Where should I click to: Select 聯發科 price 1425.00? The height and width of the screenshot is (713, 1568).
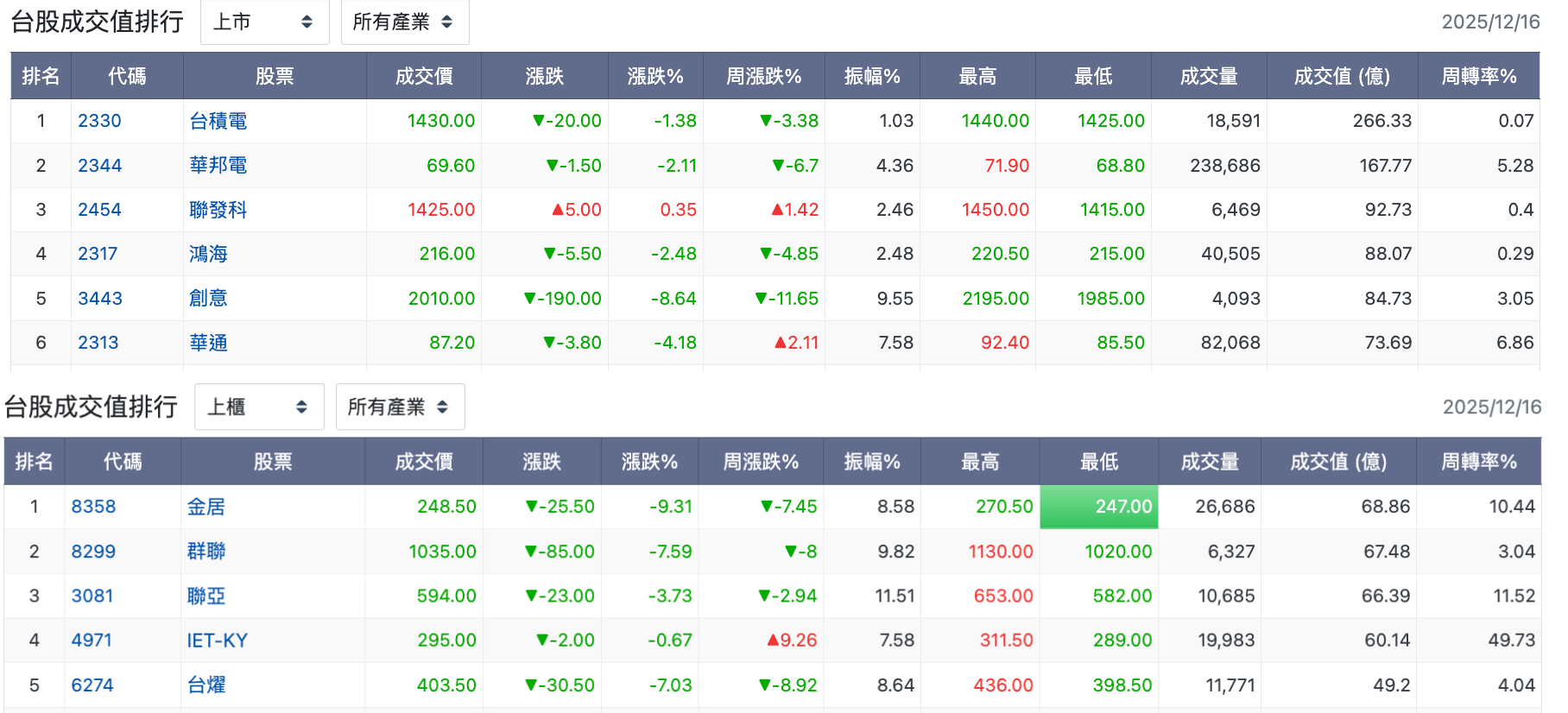pos(441,210)
